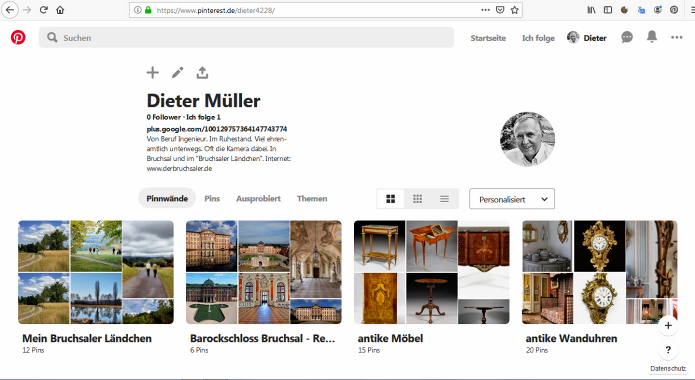Click the Dieter Müller name heading

pos(203,101)
